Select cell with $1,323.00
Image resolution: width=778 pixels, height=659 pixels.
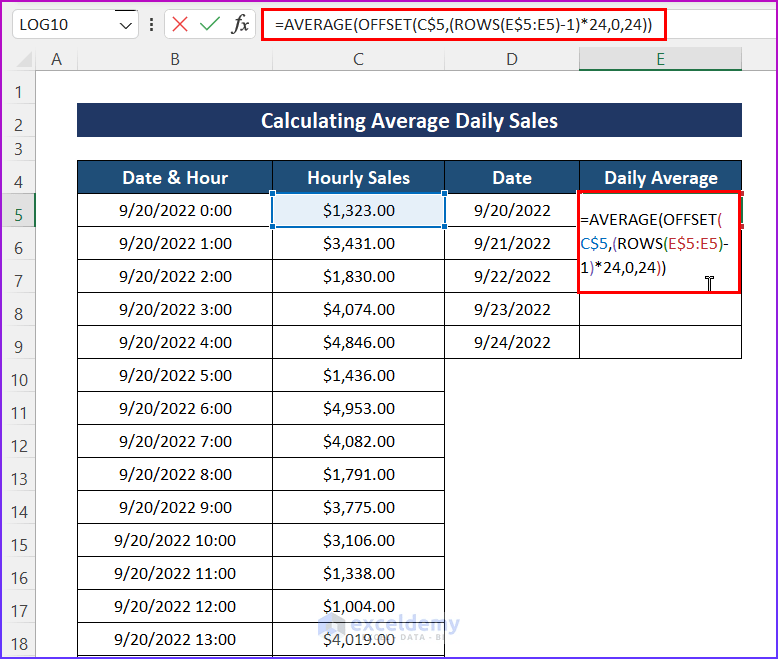pyautogui.click(x=358, y=210)
